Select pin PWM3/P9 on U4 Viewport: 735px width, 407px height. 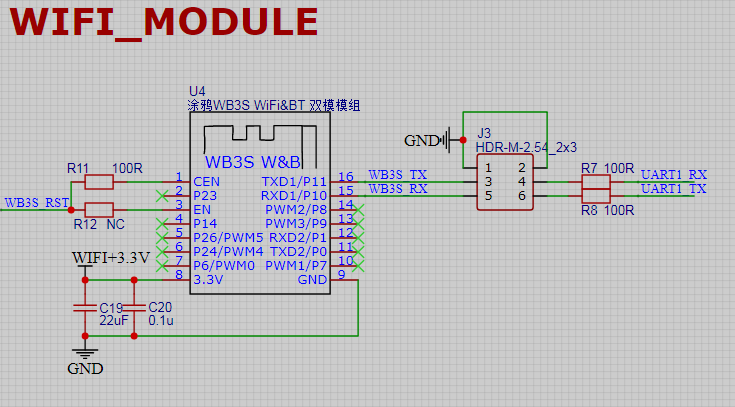[296, 224]
